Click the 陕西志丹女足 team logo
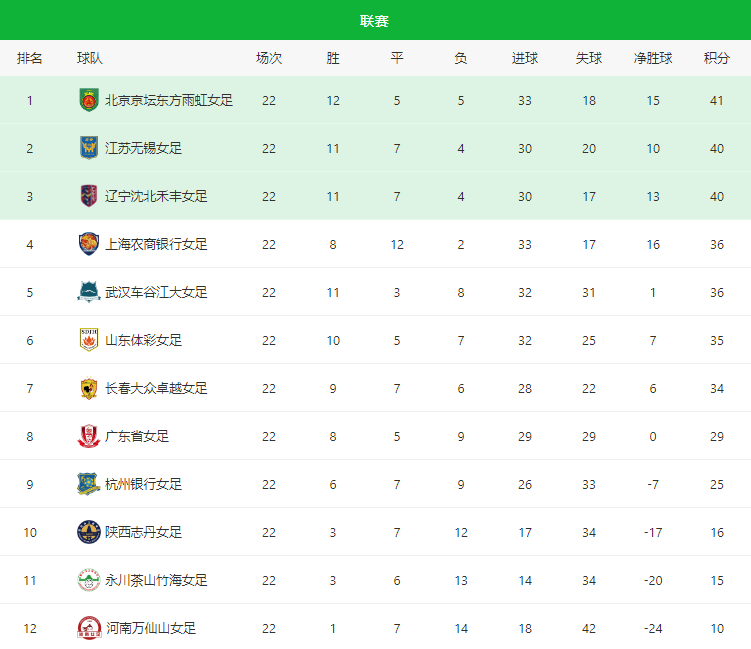Screen dimensions: 751x649 [88, 532]
